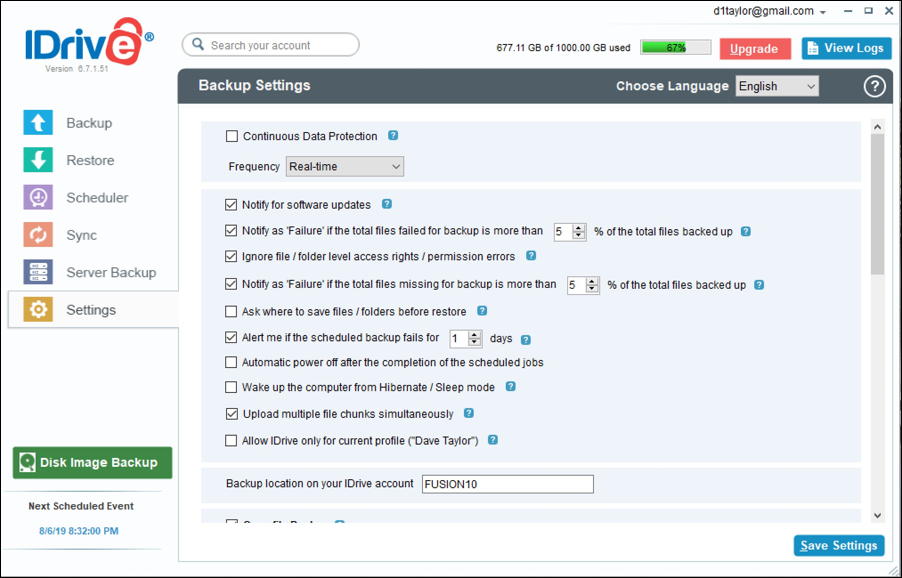Click the Settings gear icon
This screenshot has height=578, width=902.
[x=38, y=309]
